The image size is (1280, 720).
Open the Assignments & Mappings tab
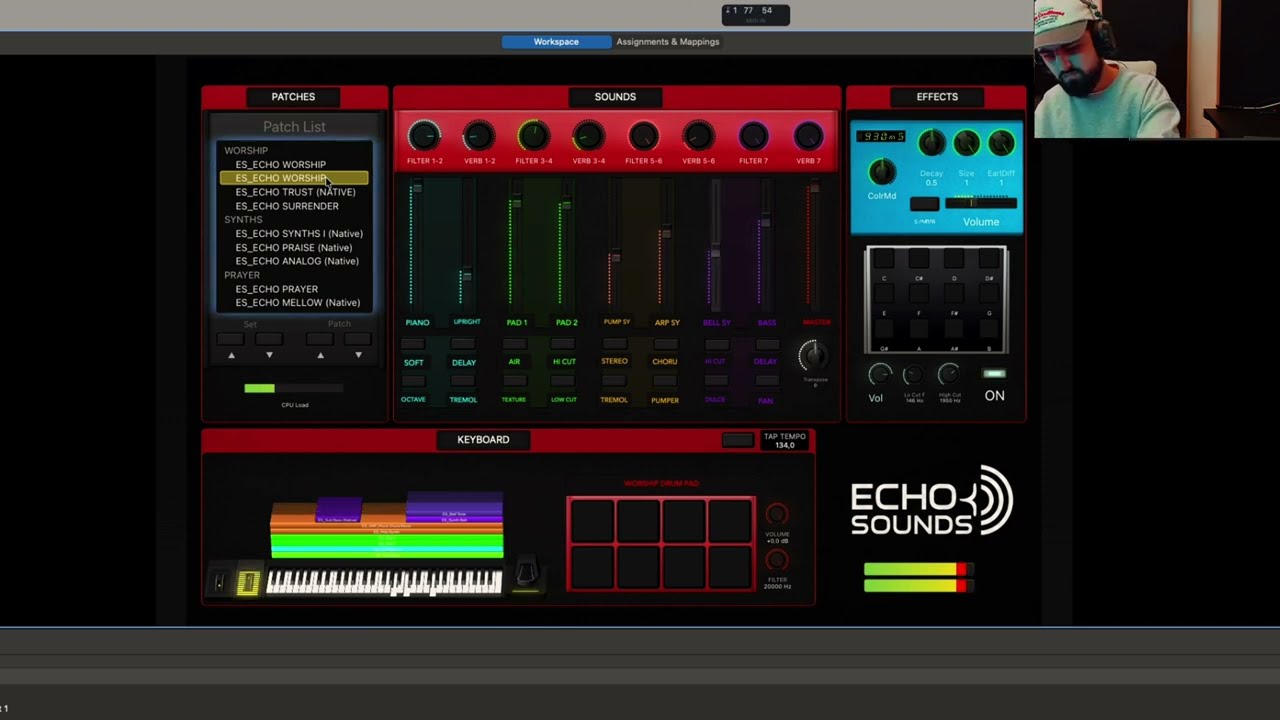[668, 42]
